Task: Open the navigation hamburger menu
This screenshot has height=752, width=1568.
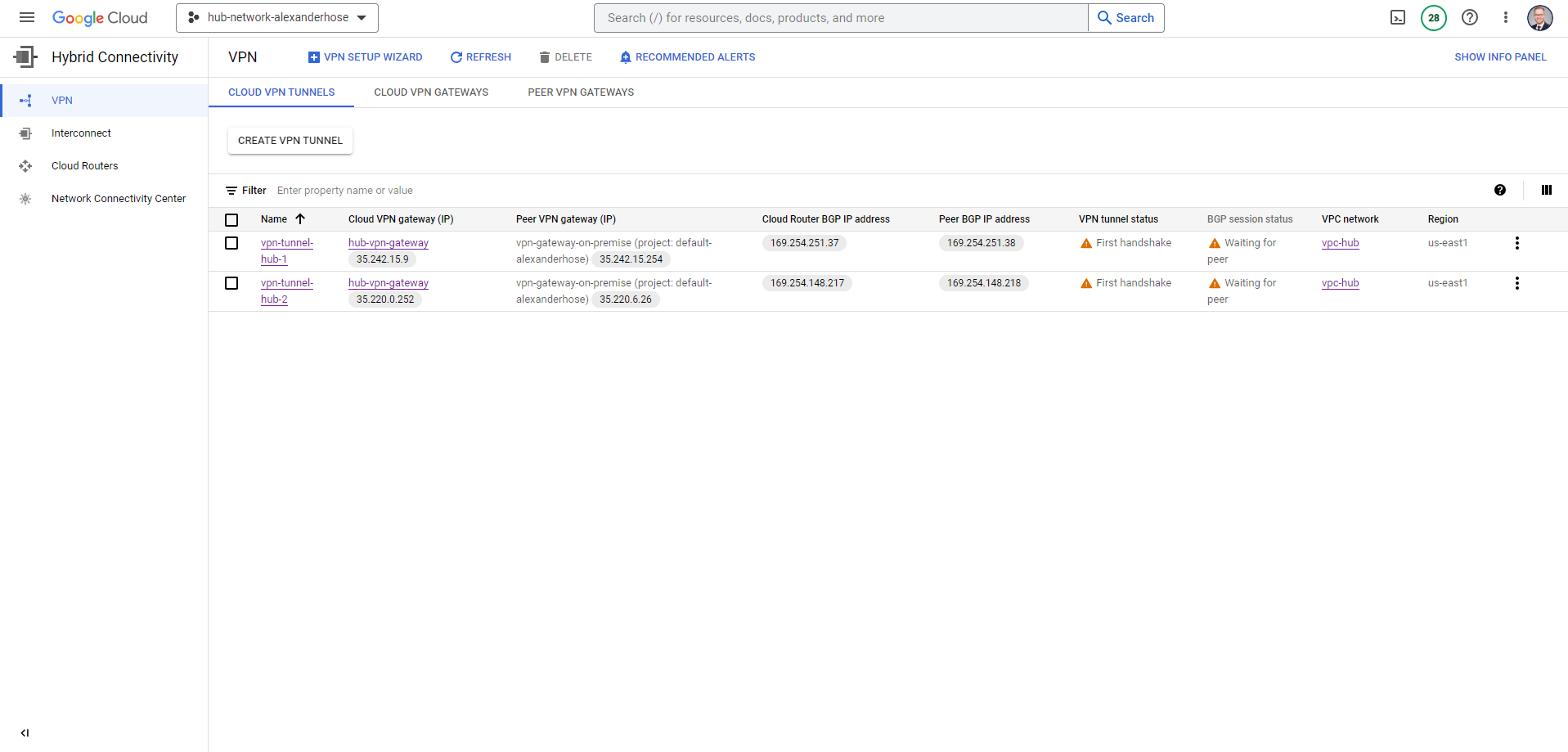Action: (x=27, y=17)
